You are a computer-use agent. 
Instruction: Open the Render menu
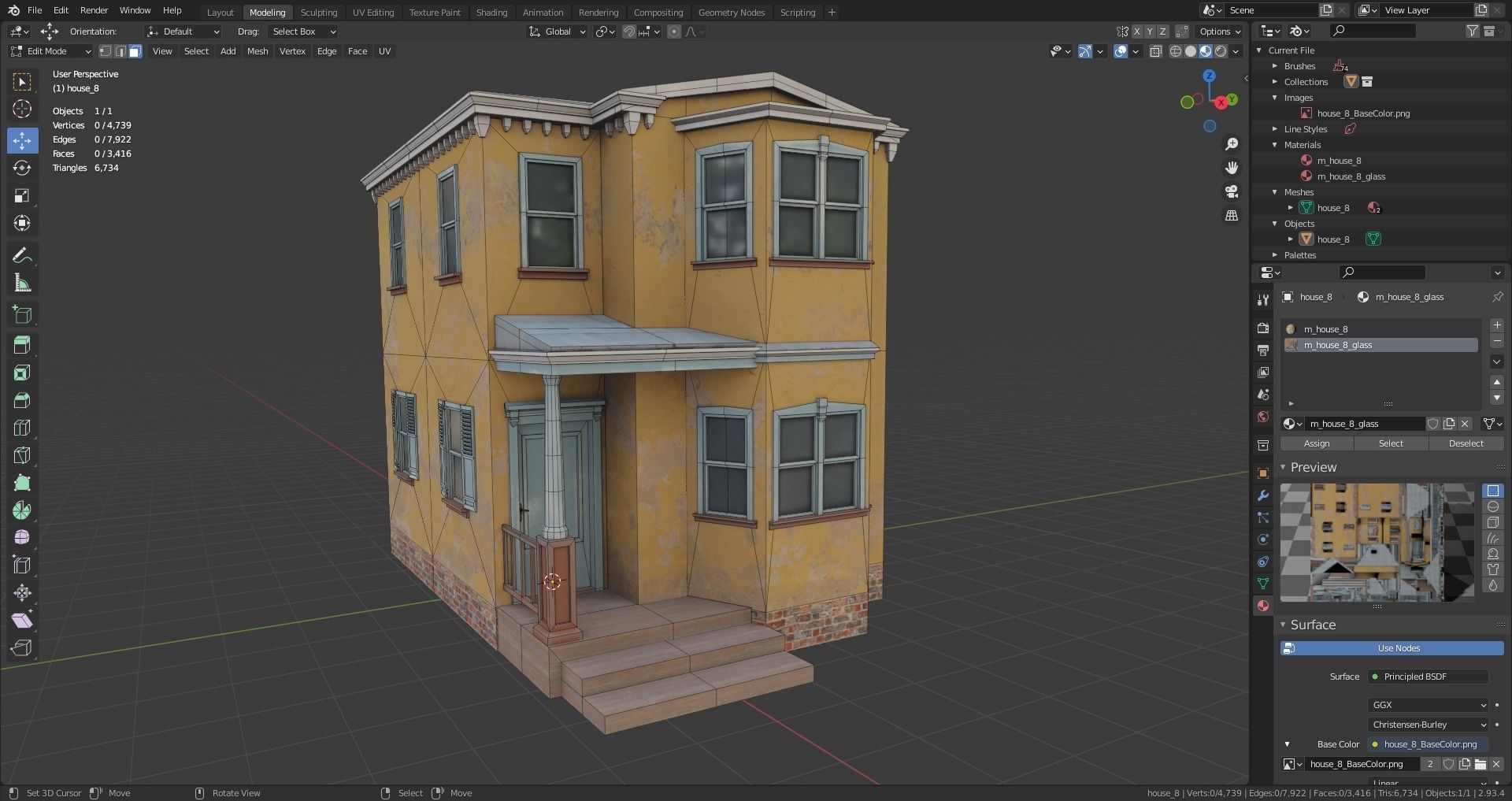pos(94,10)
